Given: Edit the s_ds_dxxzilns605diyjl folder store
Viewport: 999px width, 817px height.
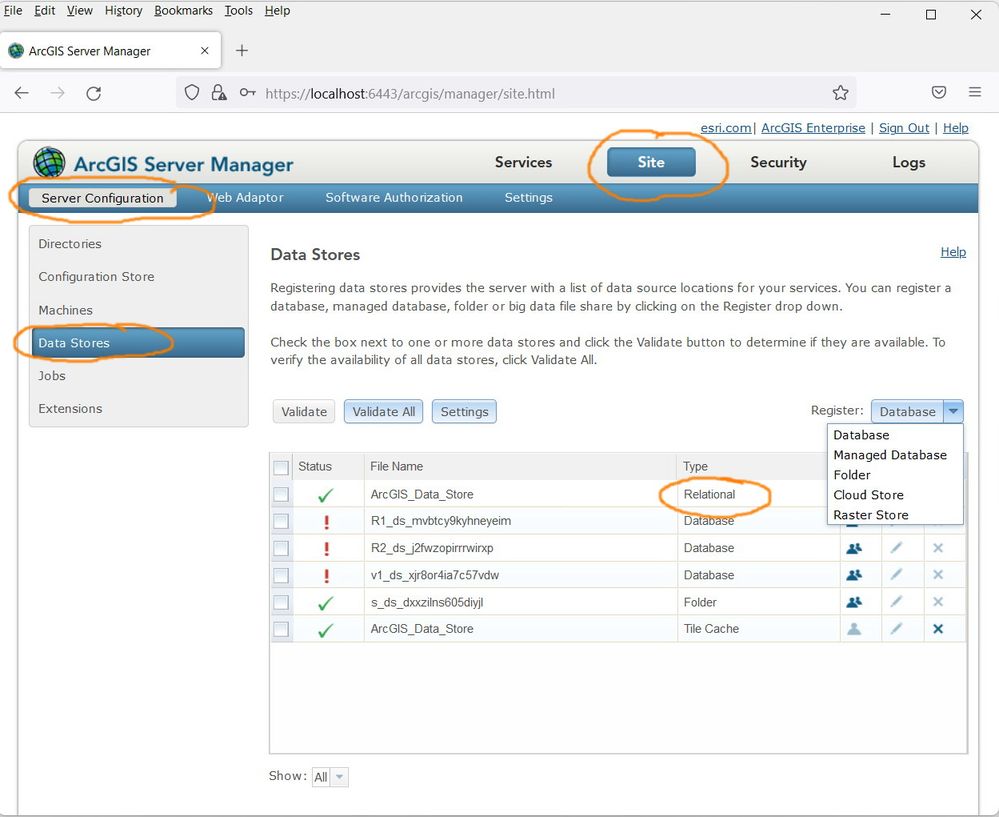Looking at the screenshot, I should pyautogui.click(x=896, y=602).
